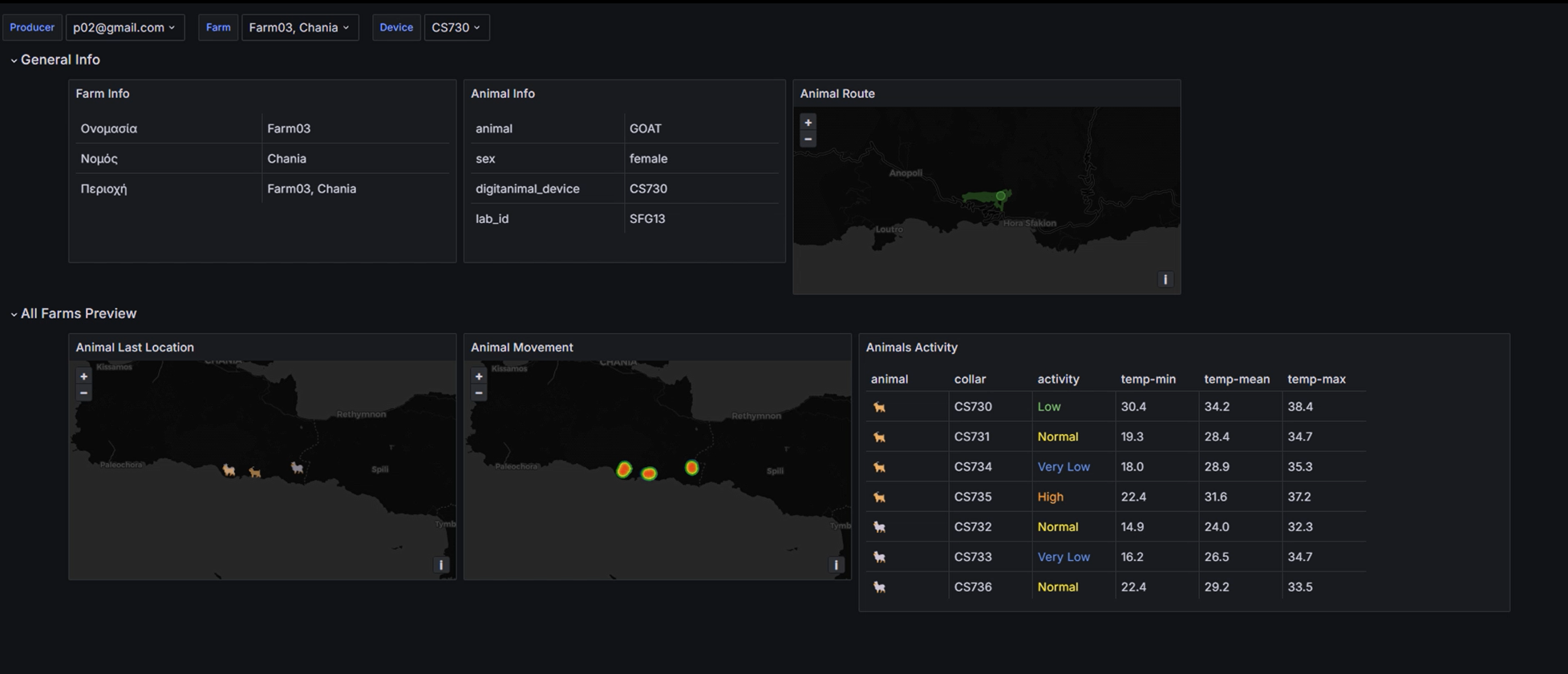Click the rightmost heatmap hotspot on Animal Movement

(691, 467)
